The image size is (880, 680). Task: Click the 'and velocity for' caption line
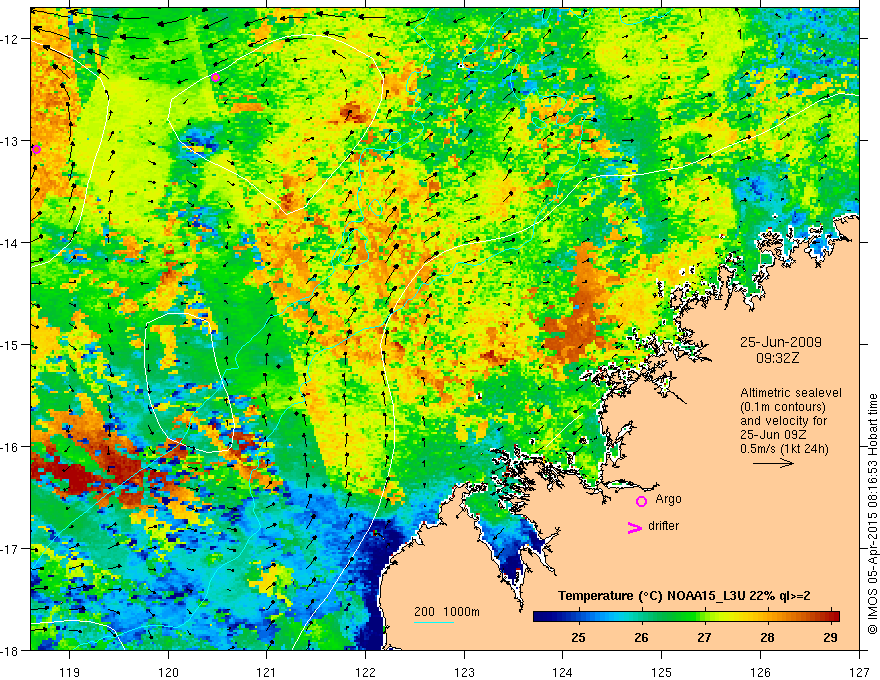(x=783, y=421)
